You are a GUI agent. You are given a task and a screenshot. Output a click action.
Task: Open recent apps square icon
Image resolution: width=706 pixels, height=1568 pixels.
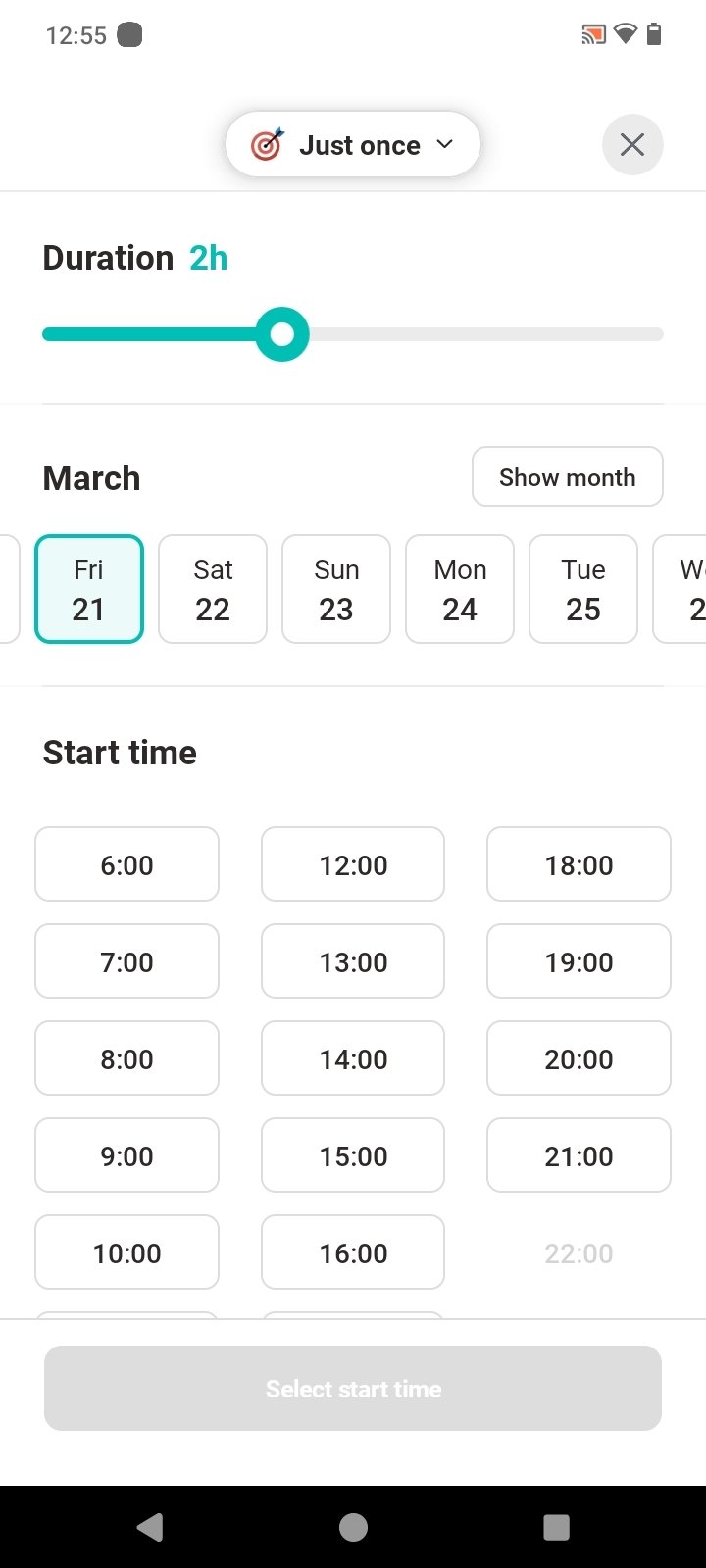coord(556,1527)
